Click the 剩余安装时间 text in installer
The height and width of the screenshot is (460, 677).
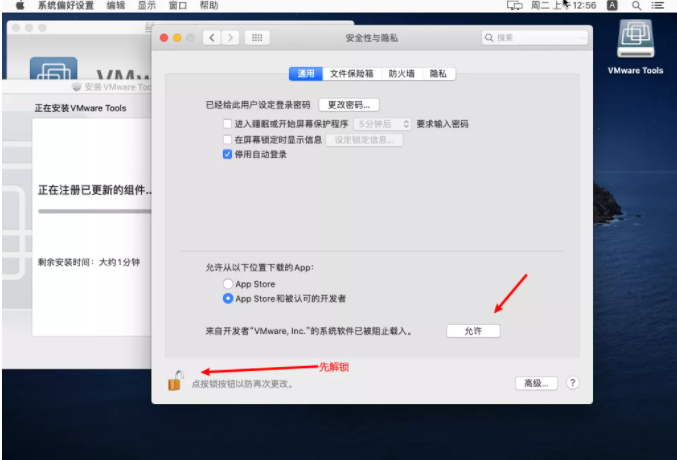click(89, 262)
